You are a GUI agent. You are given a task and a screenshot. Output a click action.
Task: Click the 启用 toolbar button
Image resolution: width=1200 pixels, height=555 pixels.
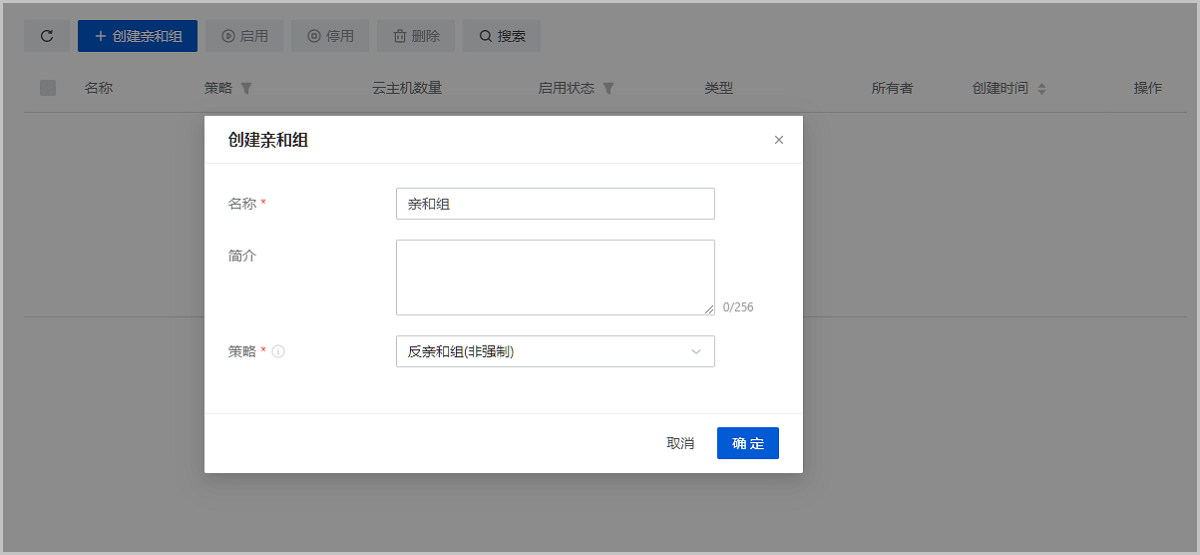[x=244, y=36]
